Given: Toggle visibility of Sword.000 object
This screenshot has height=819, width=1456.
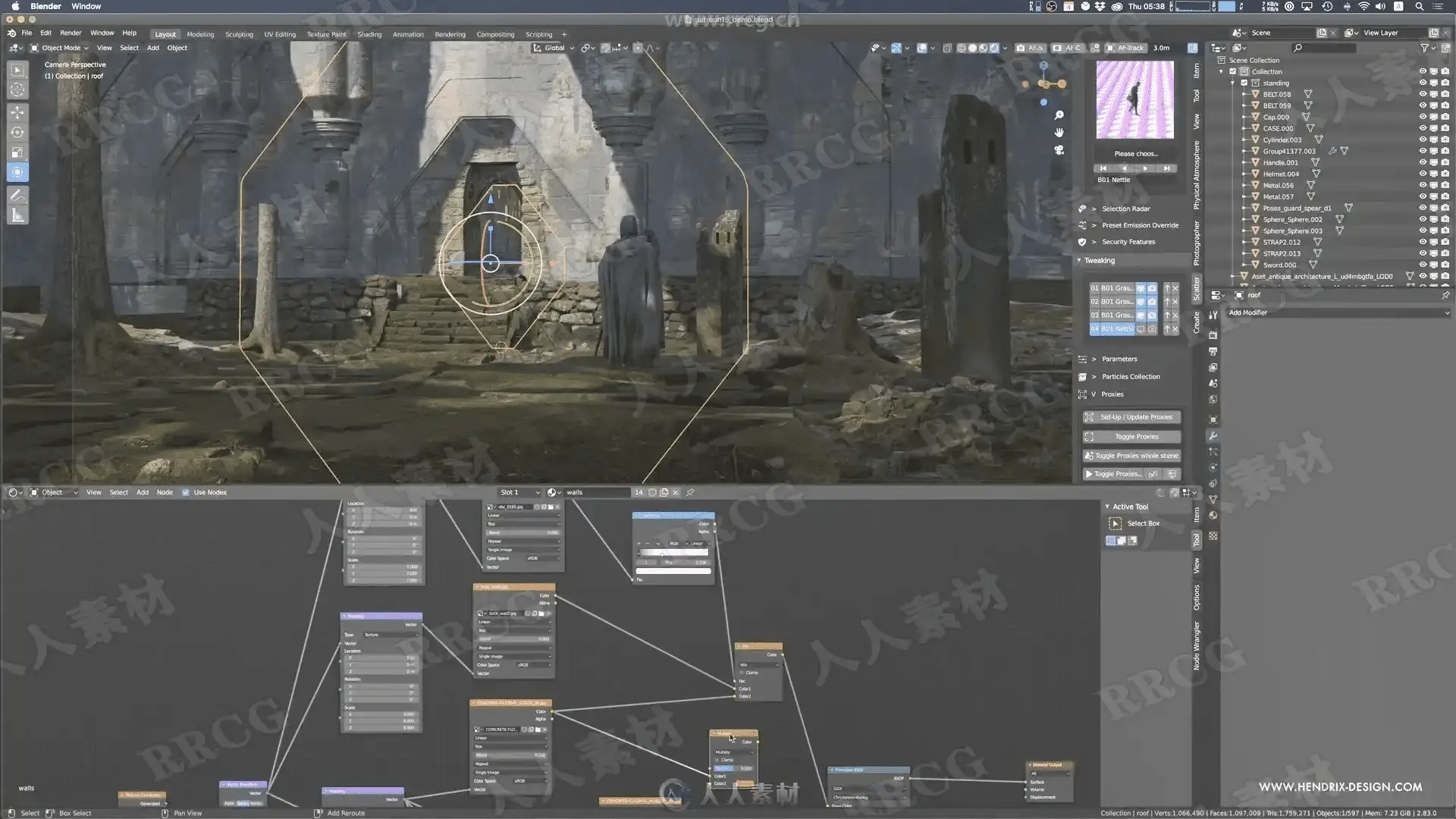Looking at the screenshot, I should pyautogui.click(x=1423, y=265).
